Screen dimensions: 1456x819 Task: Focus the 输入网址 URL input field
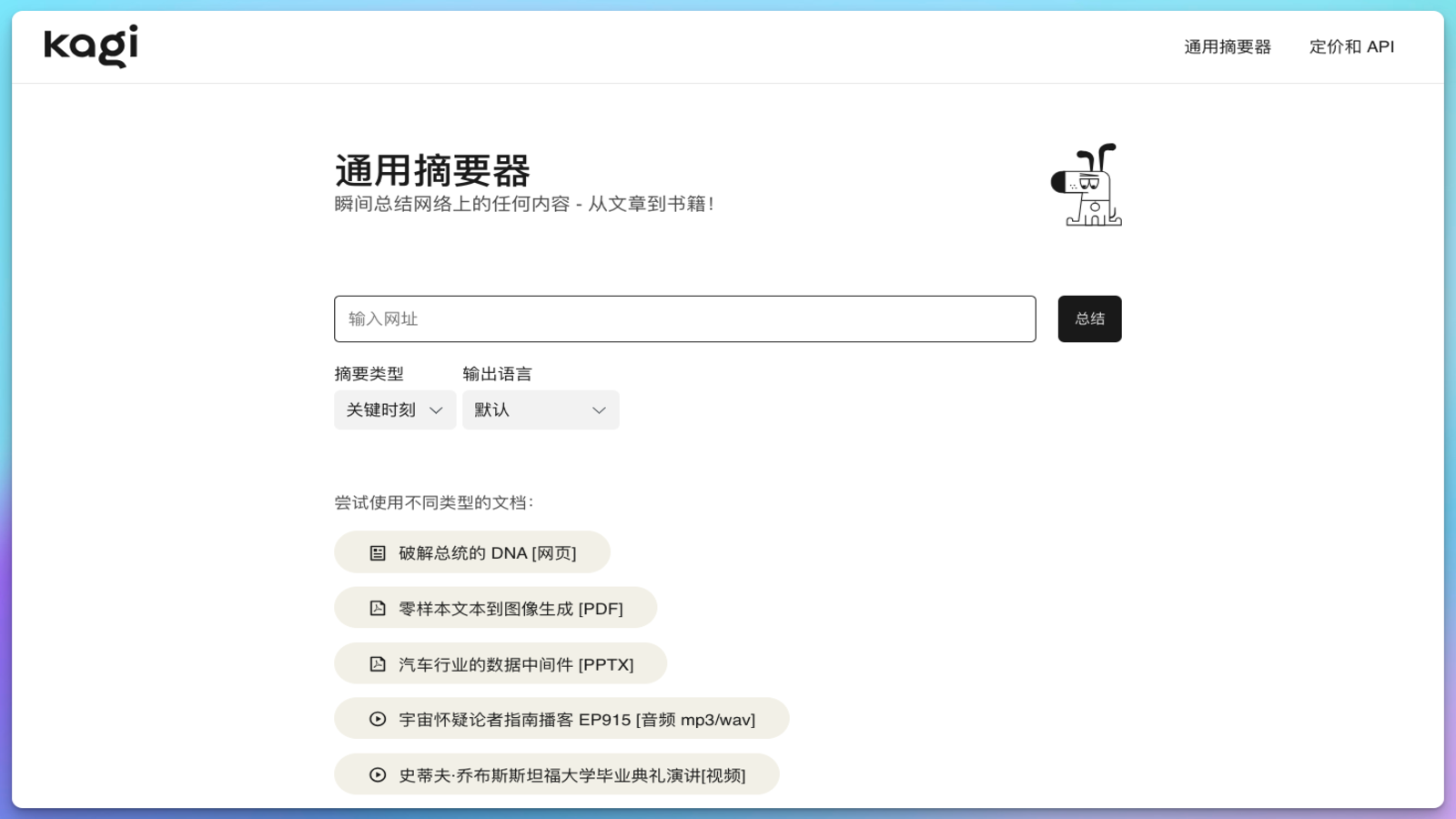pos(684,319)
